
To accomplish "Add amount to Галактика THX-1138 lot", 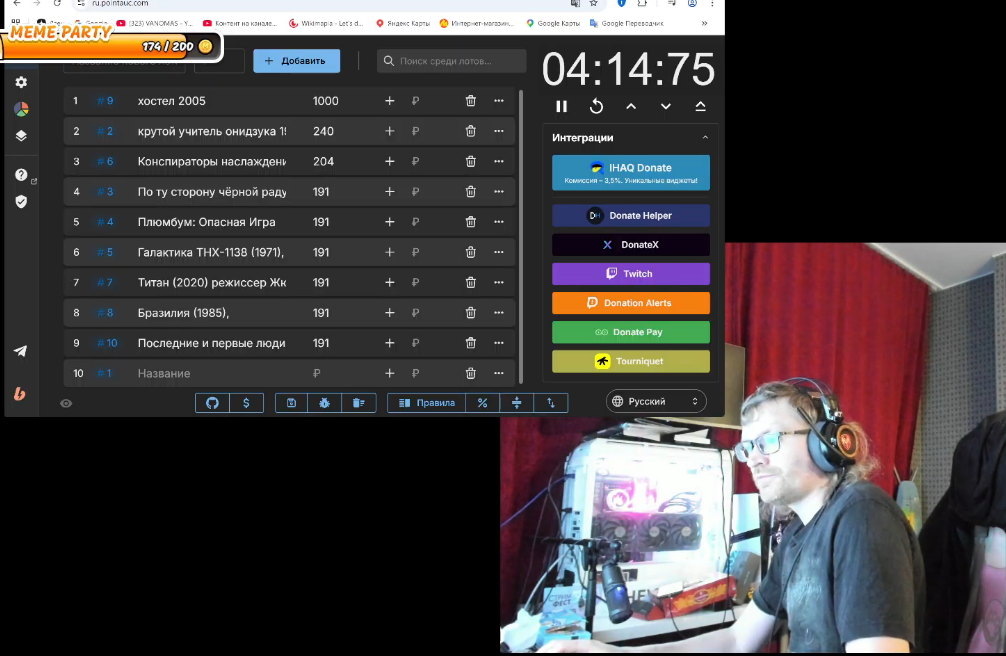I will [x=389, y=252].
